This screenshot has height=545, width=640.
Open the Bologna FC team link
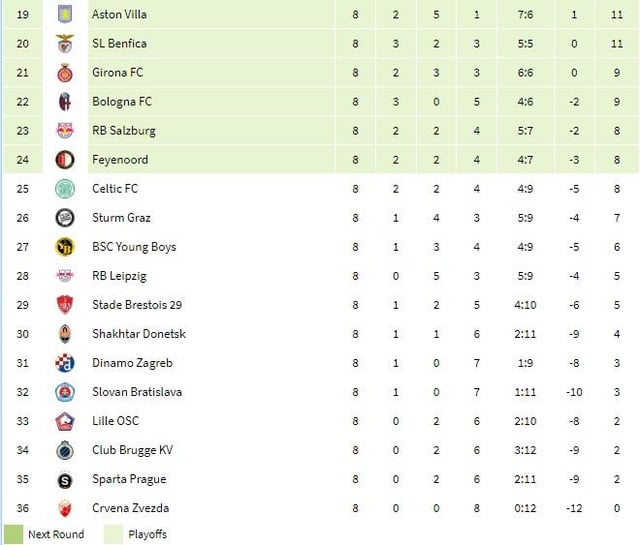pos(122,102)
